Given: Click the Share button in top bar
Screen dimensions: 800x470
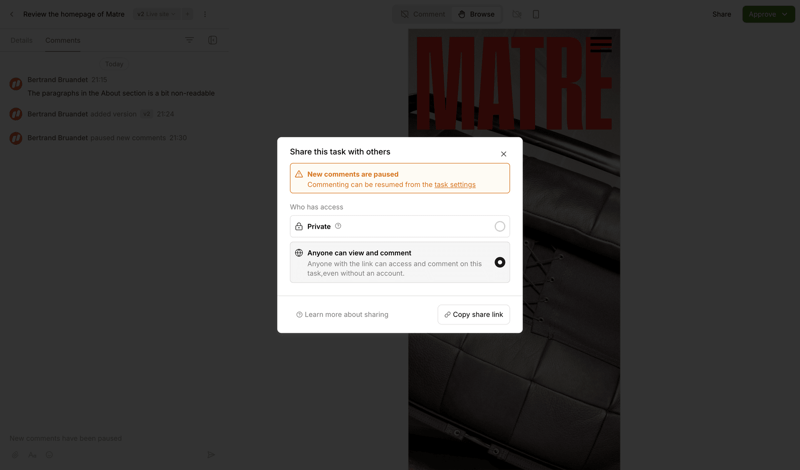Looking at the screenshot, I should [x=721, y=14].
